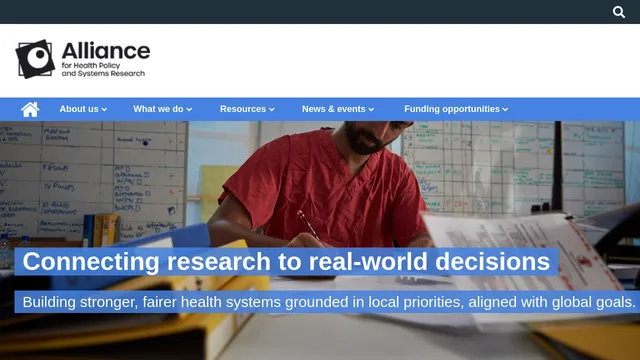
Task: Open the search magnifier icon
Action: click(619, 12)
